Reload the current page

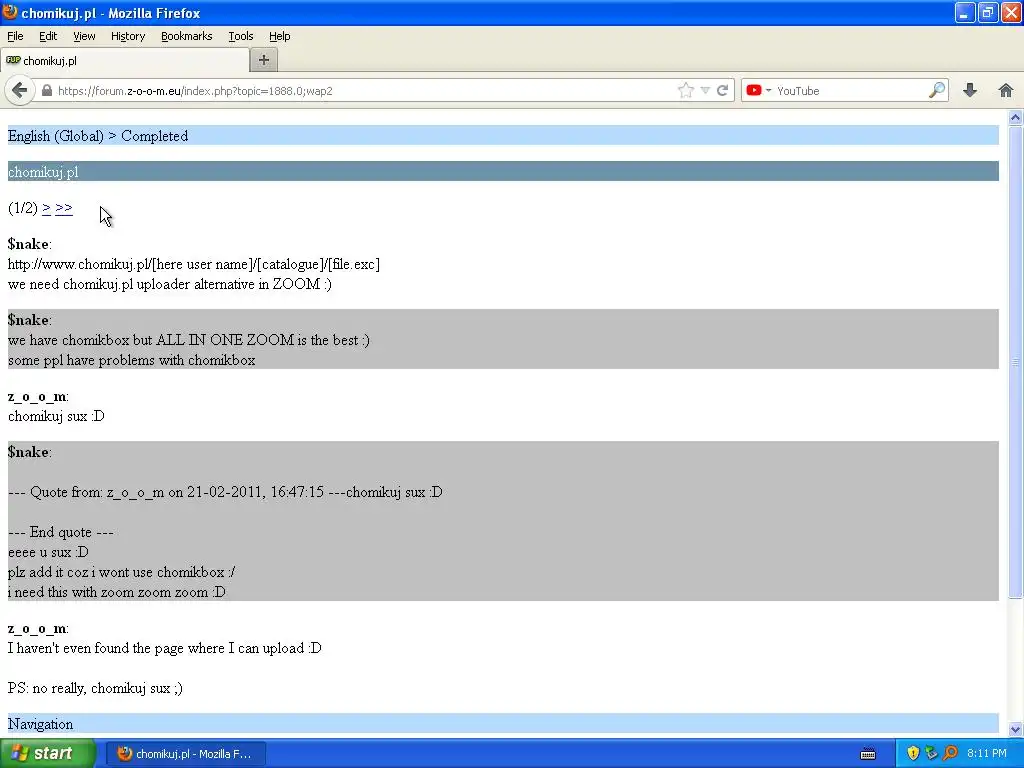[722, 91]
